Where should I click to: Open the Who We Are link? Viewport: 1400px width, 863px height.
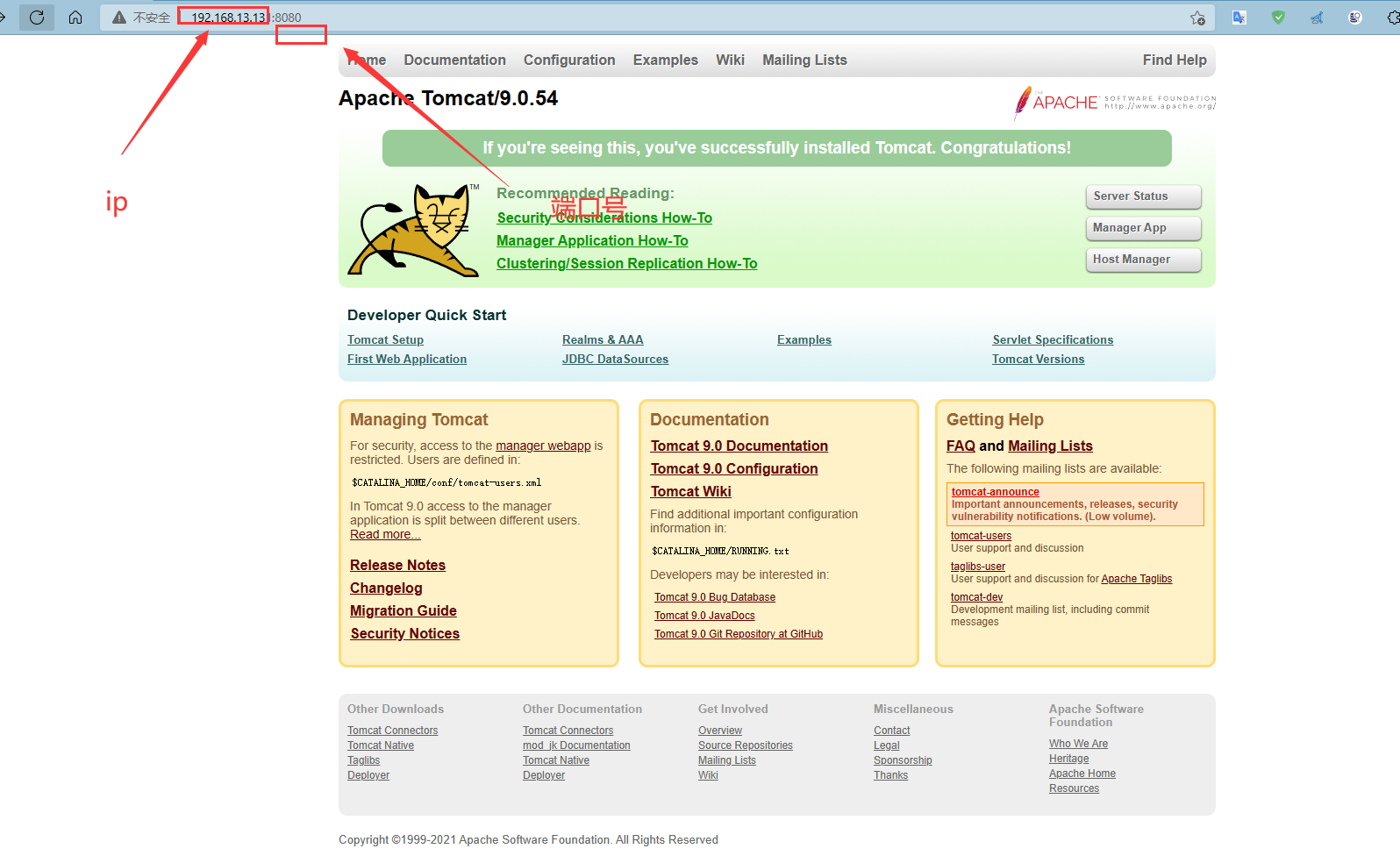[1078, 744]
